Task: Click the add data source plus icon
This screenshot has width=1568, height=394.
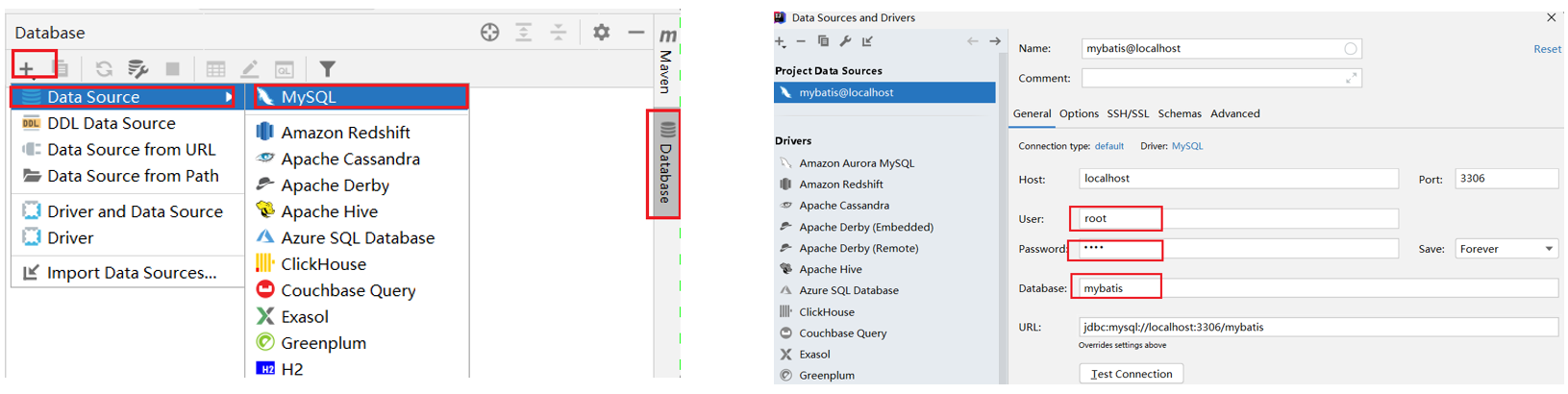Action: click(x=26, y=68)
